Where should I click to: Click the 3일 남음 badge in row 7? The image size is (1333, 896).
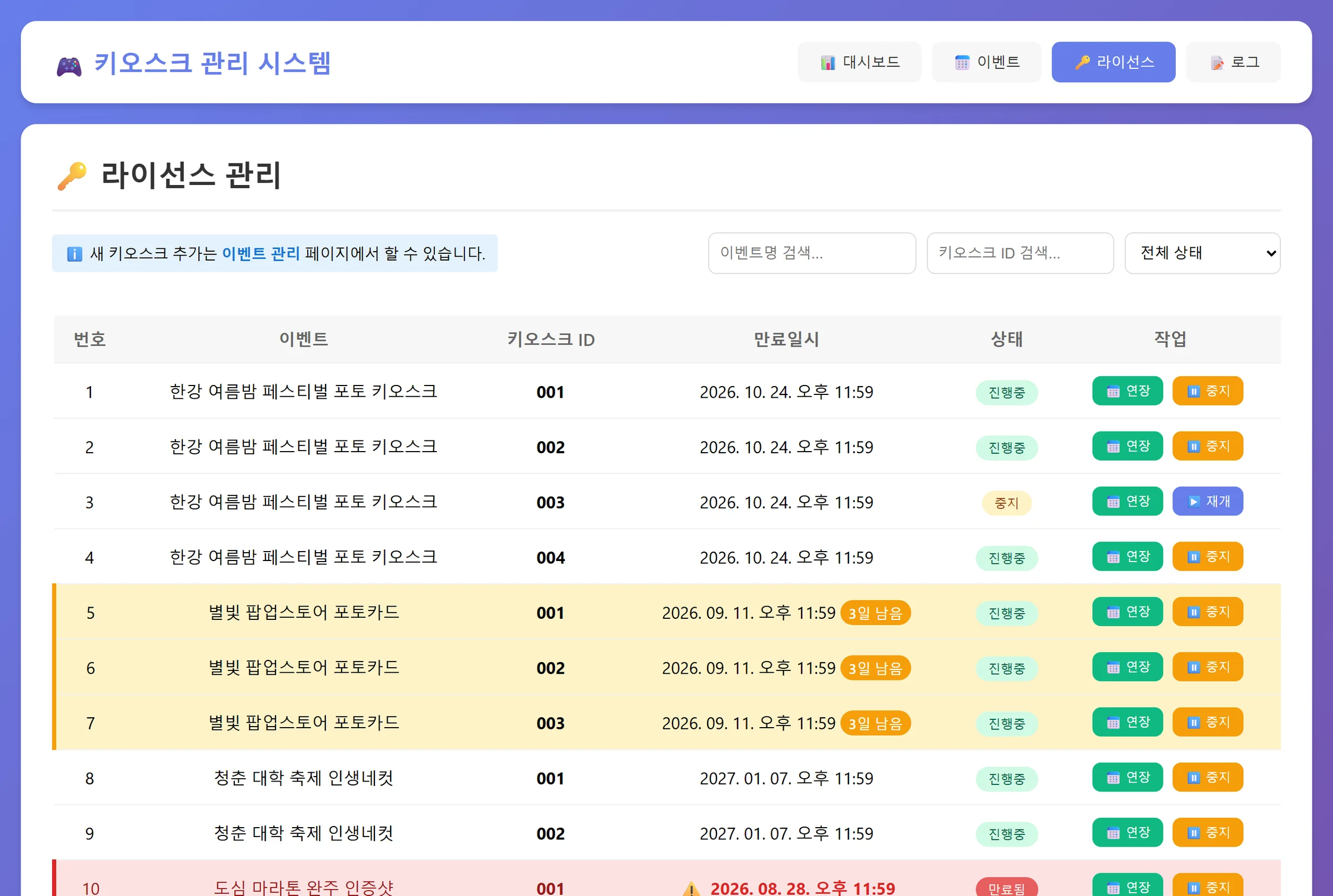click(x=875, y=723)
